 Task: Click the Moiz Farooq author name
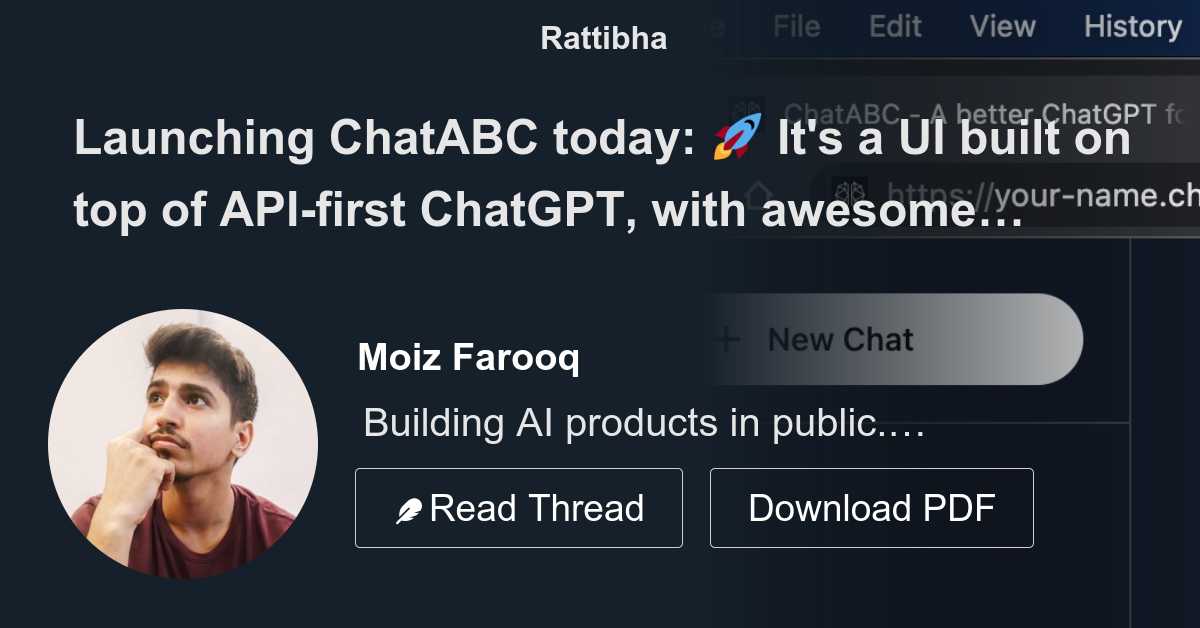[470, 357]
